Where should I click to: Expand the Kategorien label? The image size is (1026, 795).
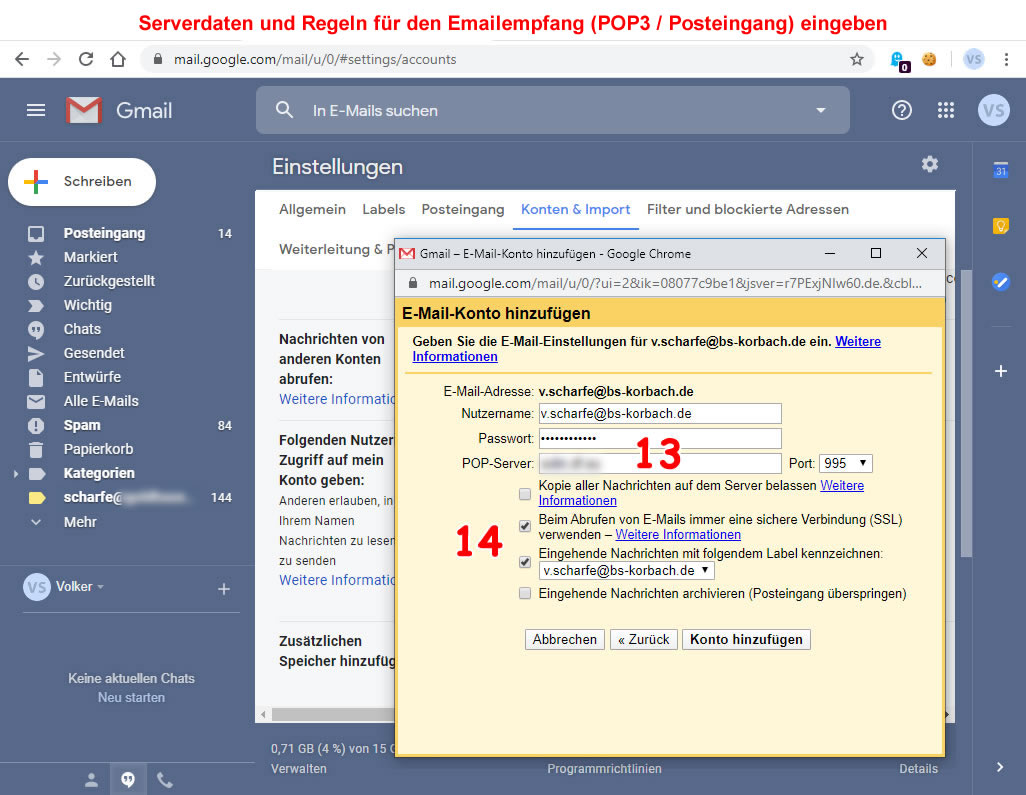[x=16, y=473]
